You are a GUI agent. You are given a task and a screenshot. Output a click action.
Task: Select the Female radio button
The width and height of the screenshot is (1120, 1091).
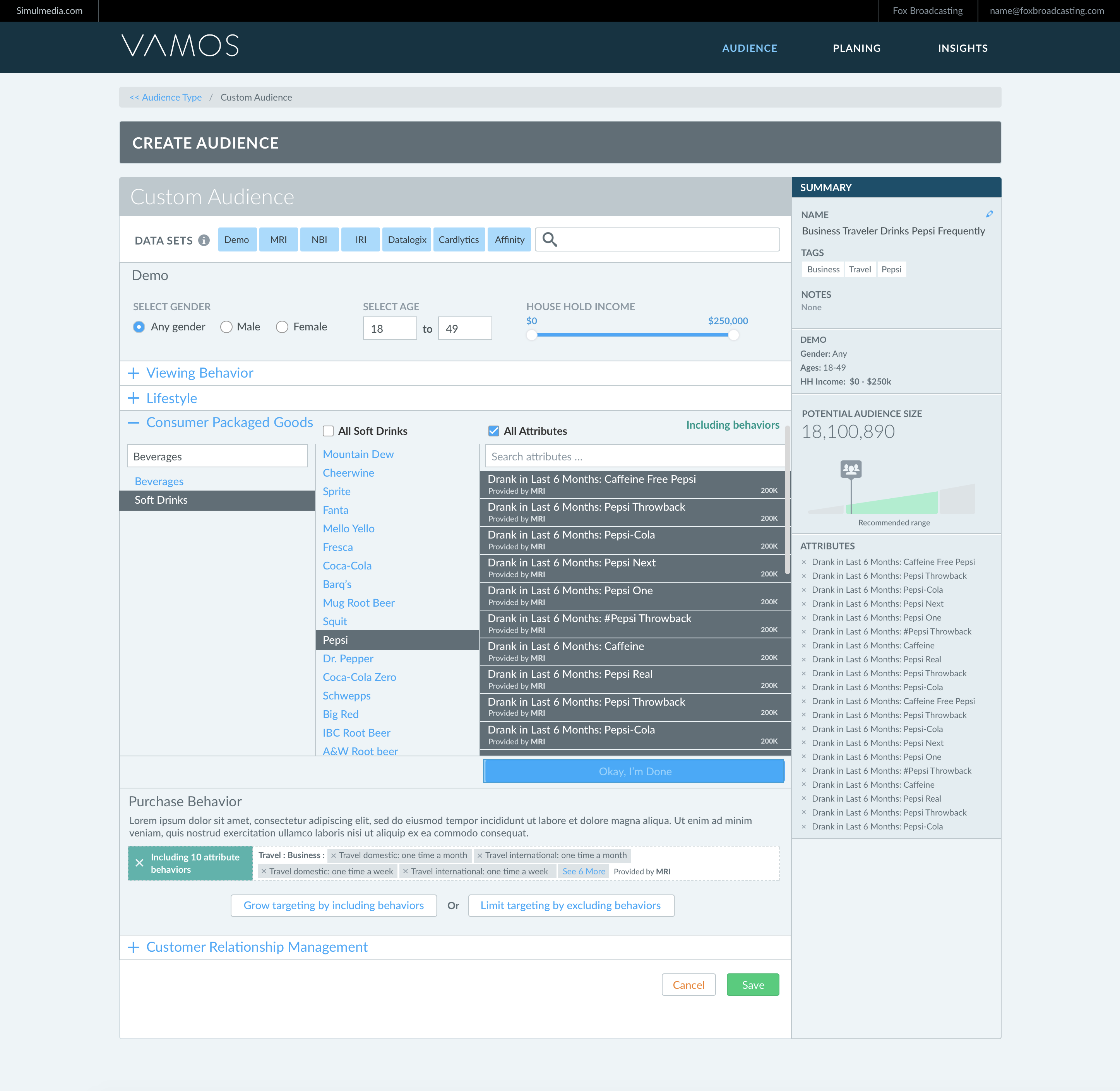tap(282, 327)
